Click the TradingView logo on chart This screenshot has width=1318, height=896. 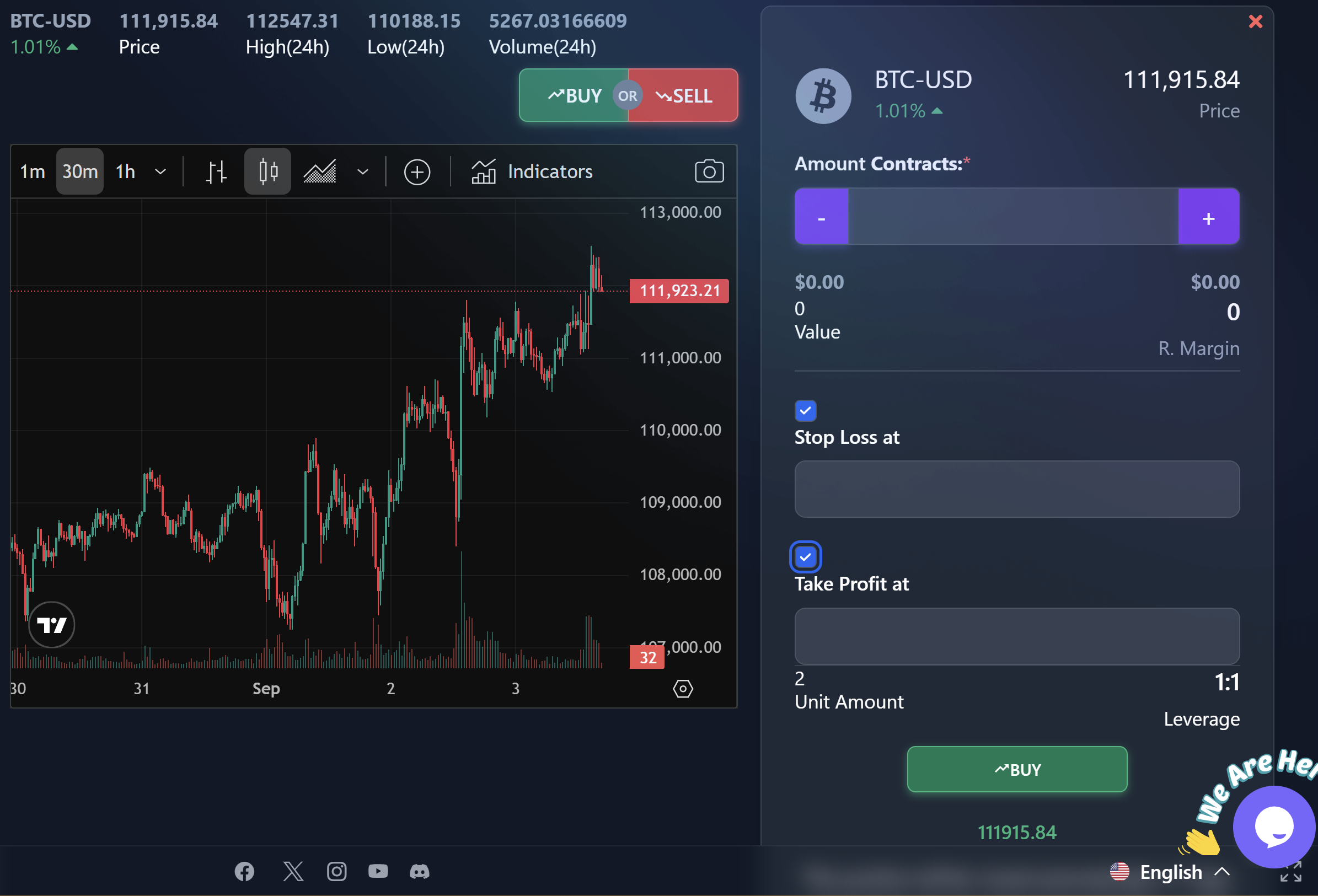(x=52, y=624)
